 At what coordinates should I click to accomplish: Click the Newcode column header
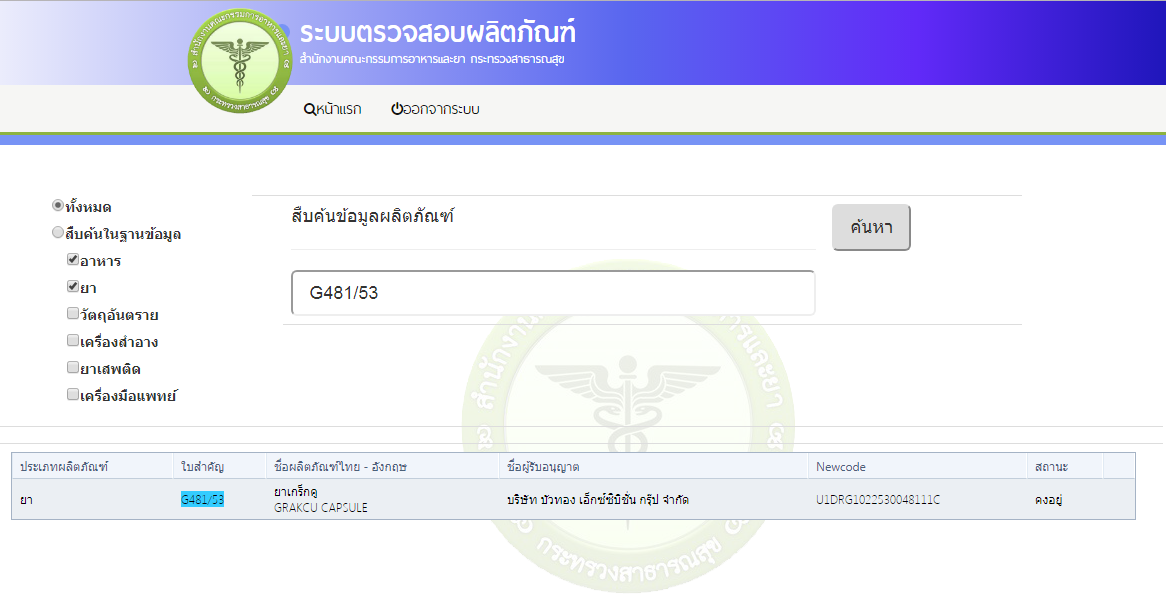(840, 467)
